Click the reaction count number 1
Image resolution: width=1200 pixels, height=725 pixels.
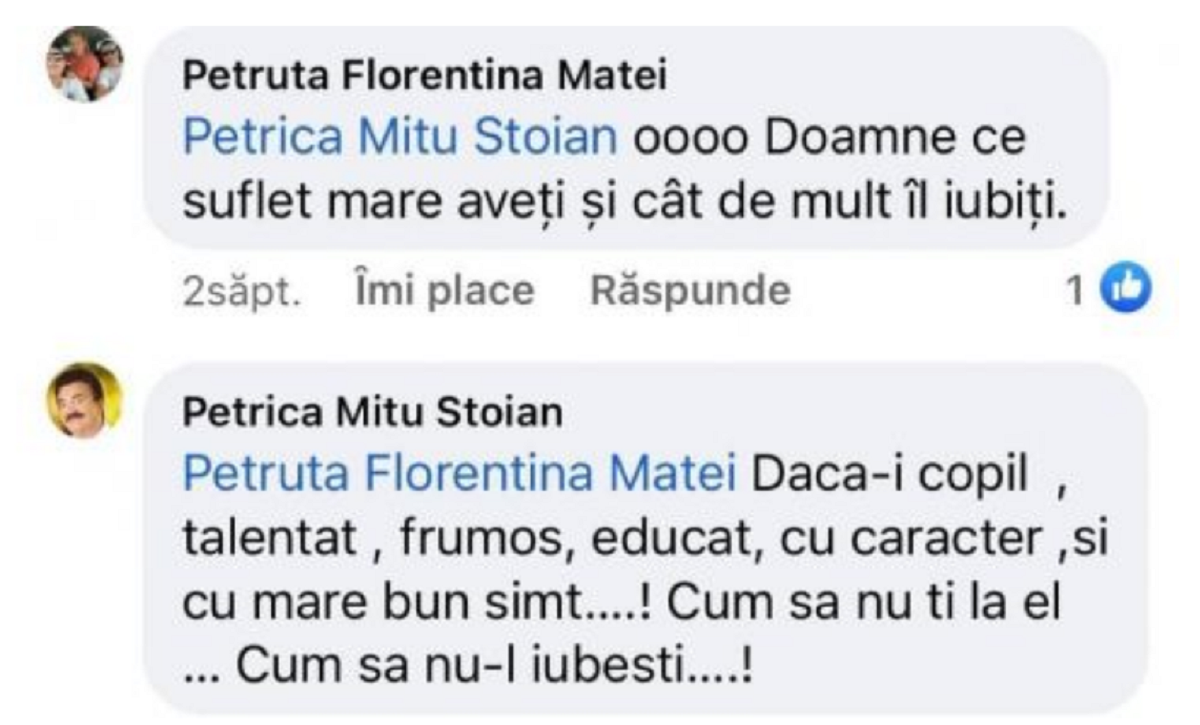pos(1074,291)
